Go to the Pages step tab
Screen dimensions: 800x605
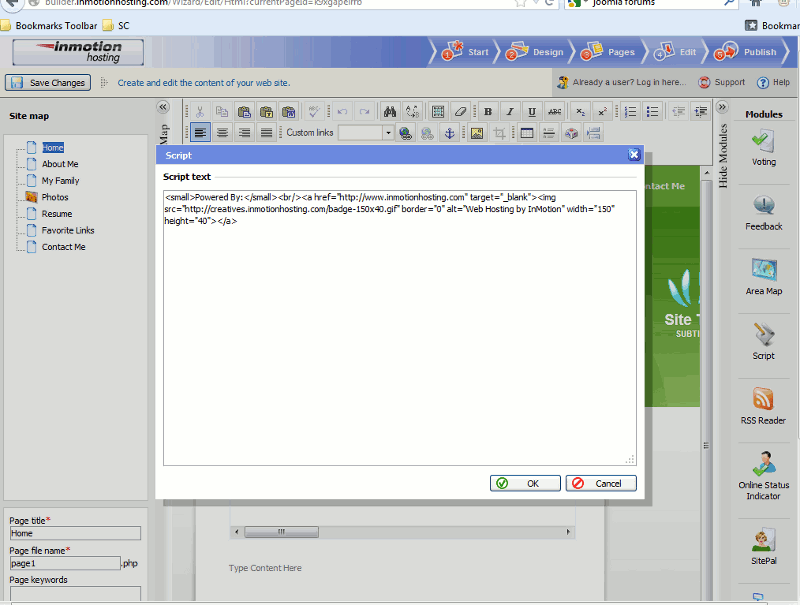pyautogui.click(x=608, y=52)
